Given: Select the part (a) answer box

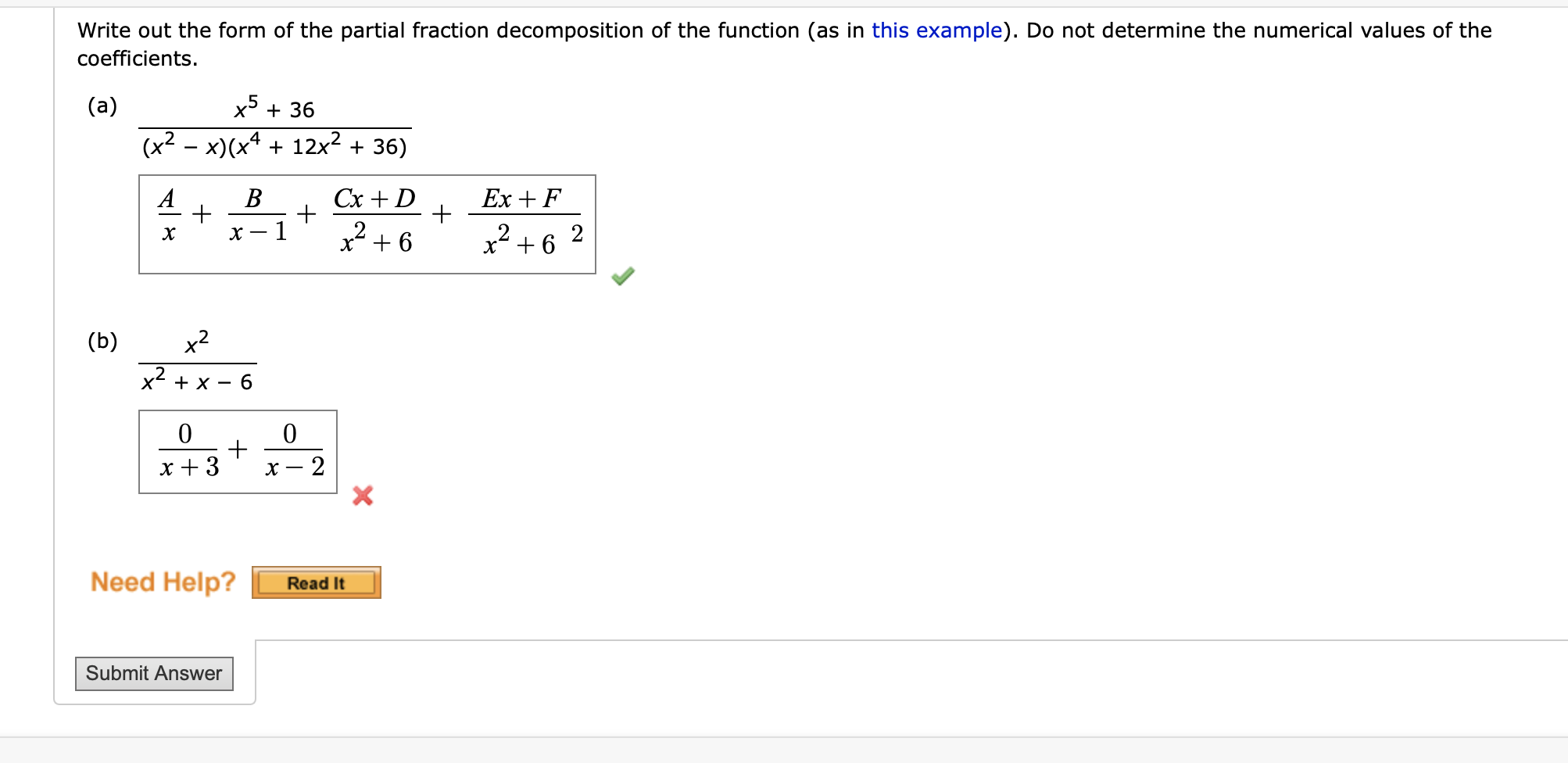Looking at the screenshot, I should point(367,224).
